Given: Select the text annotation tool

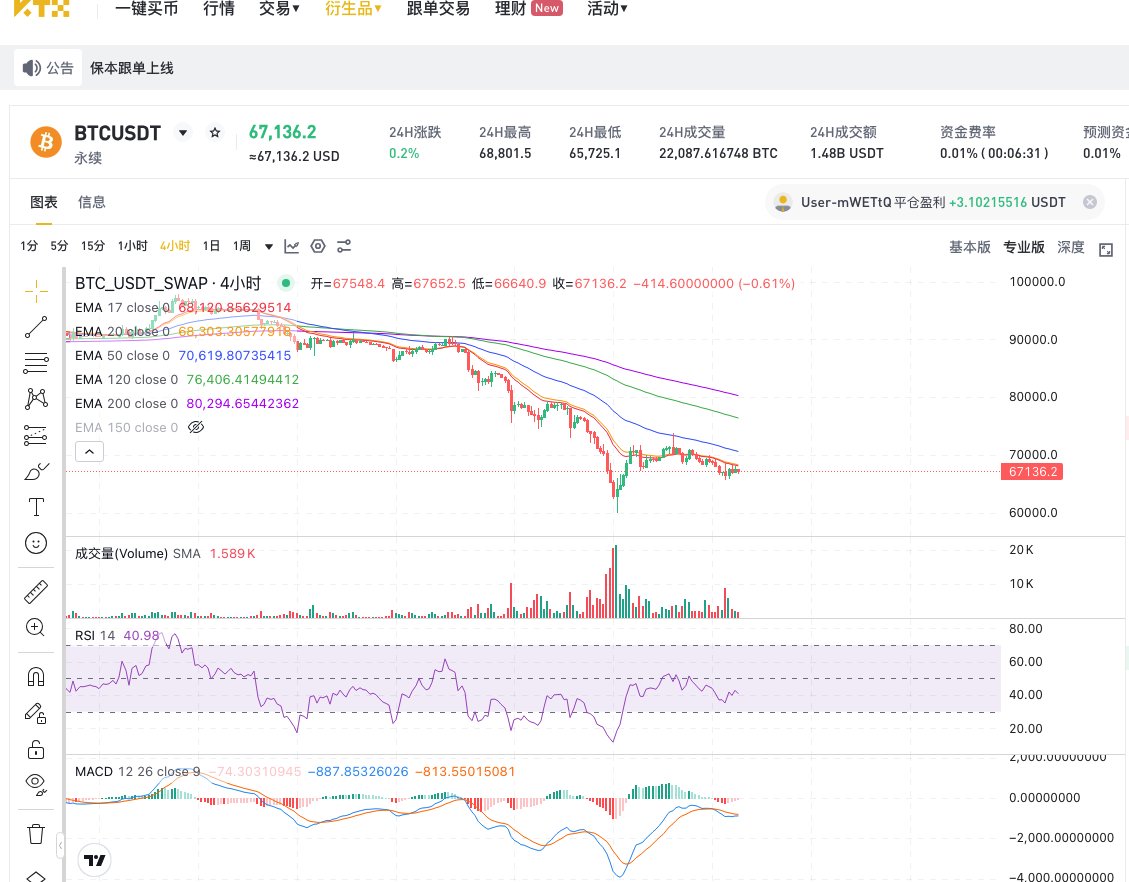Looking at the screenshot, I should pos(36,507).
